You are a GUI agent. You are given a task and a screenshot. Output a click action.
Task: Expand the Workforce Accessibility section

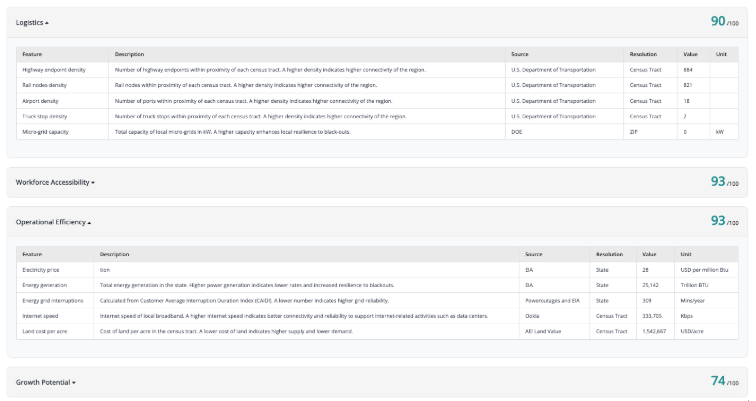click(55, 182)
